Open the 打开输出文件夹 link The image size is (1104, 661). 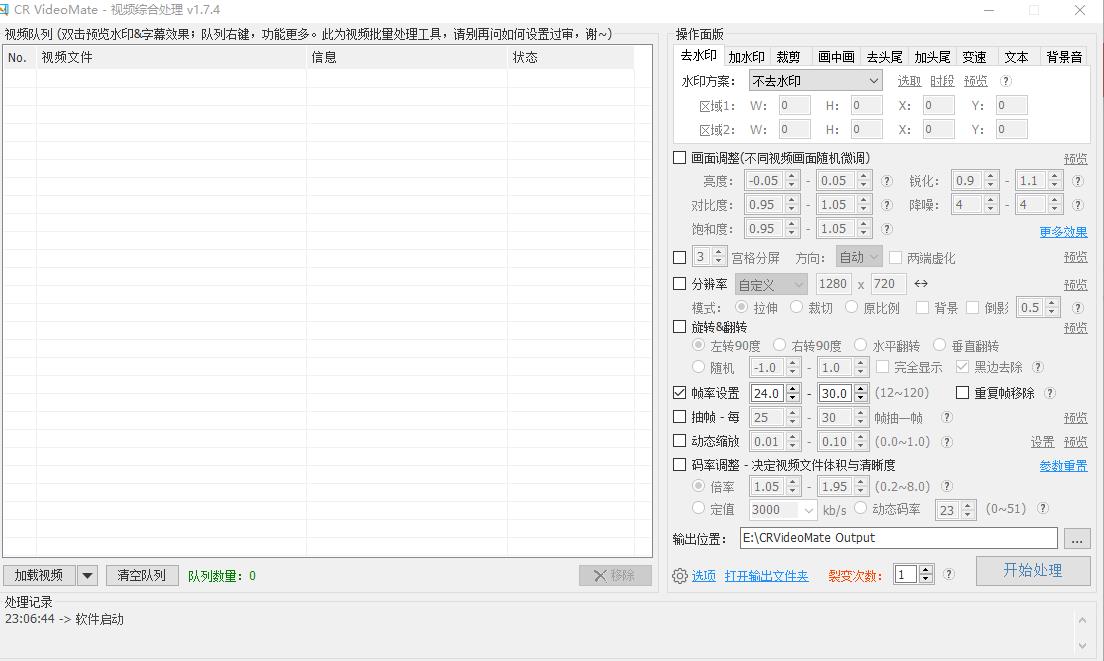point(766,576)
